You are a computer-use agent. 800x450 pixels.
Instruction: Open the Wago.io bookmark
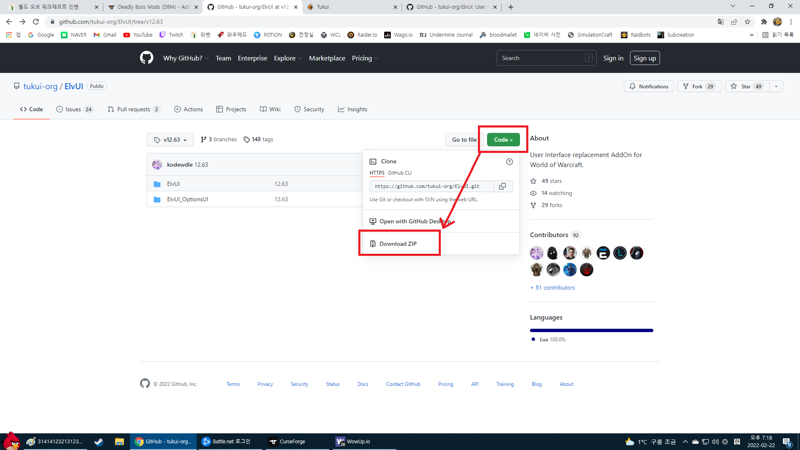(398, 35)
